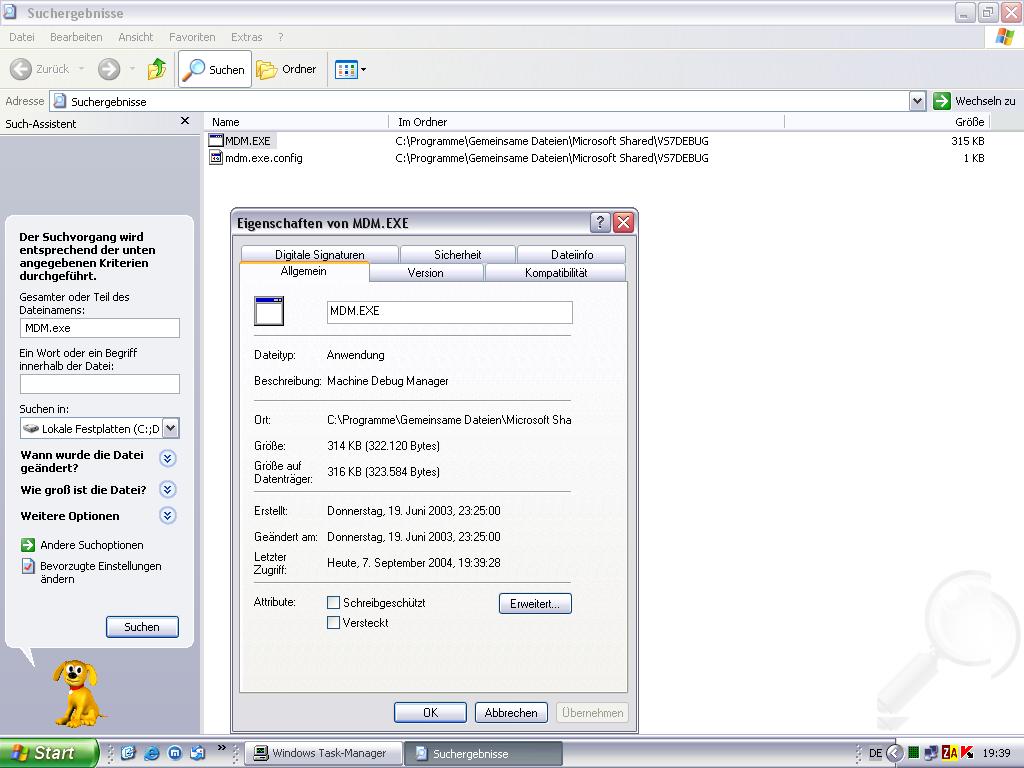
Task: Sort results by Im Ordner column header
Action: point(587,121)
